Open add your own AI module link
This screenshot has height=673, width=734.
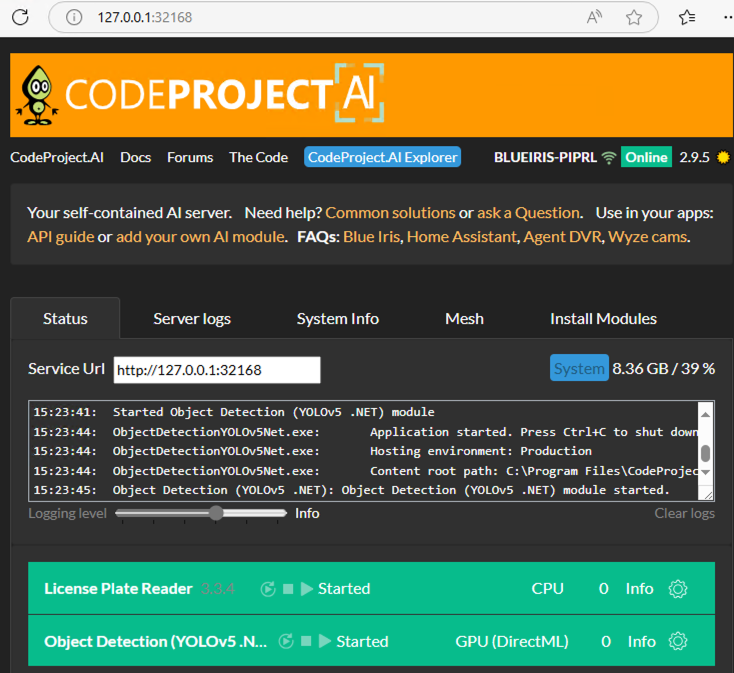[200, 237]
